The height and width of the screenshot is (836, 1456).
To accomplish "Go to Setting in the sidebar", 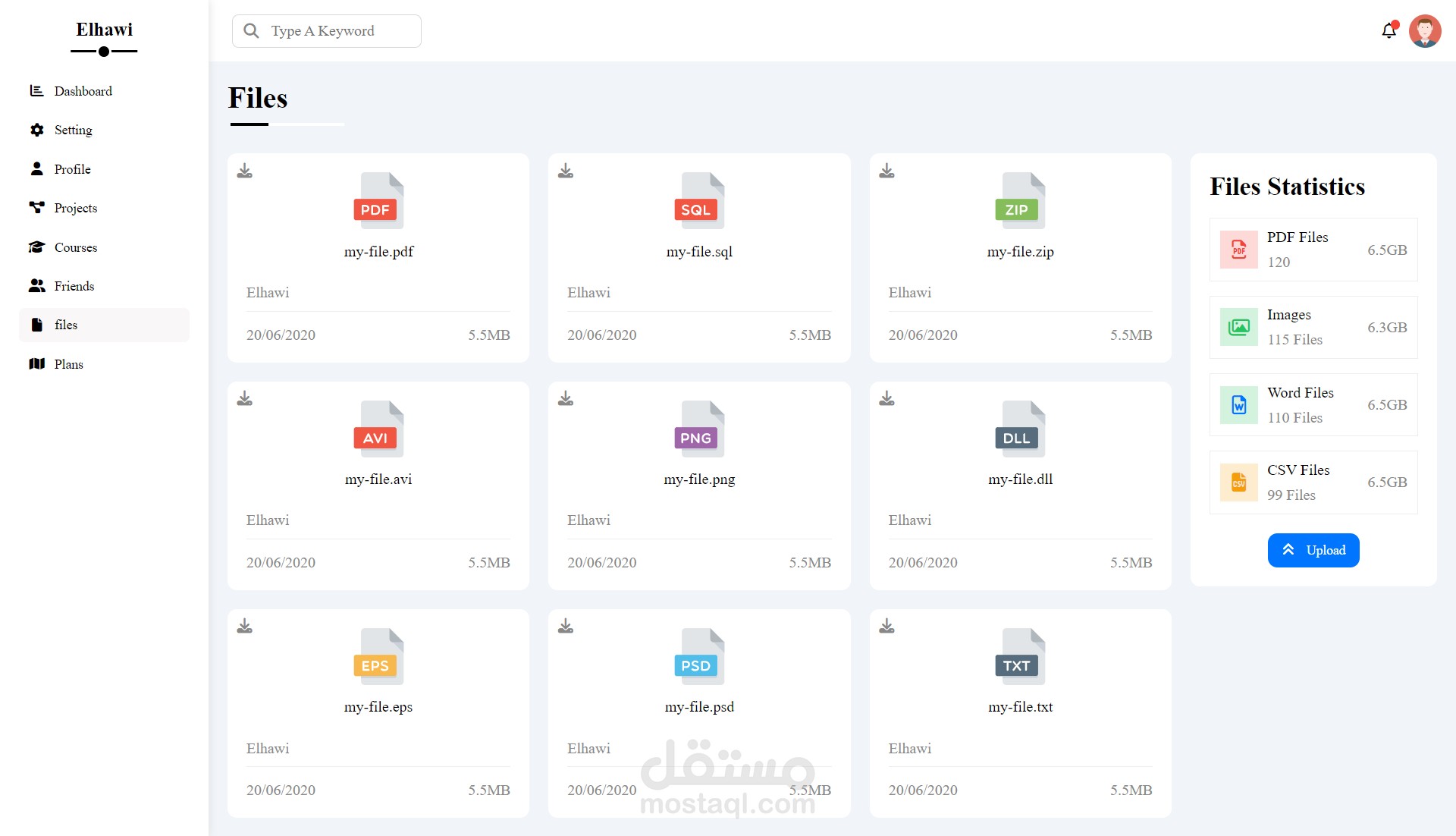I will click(73, 130).
